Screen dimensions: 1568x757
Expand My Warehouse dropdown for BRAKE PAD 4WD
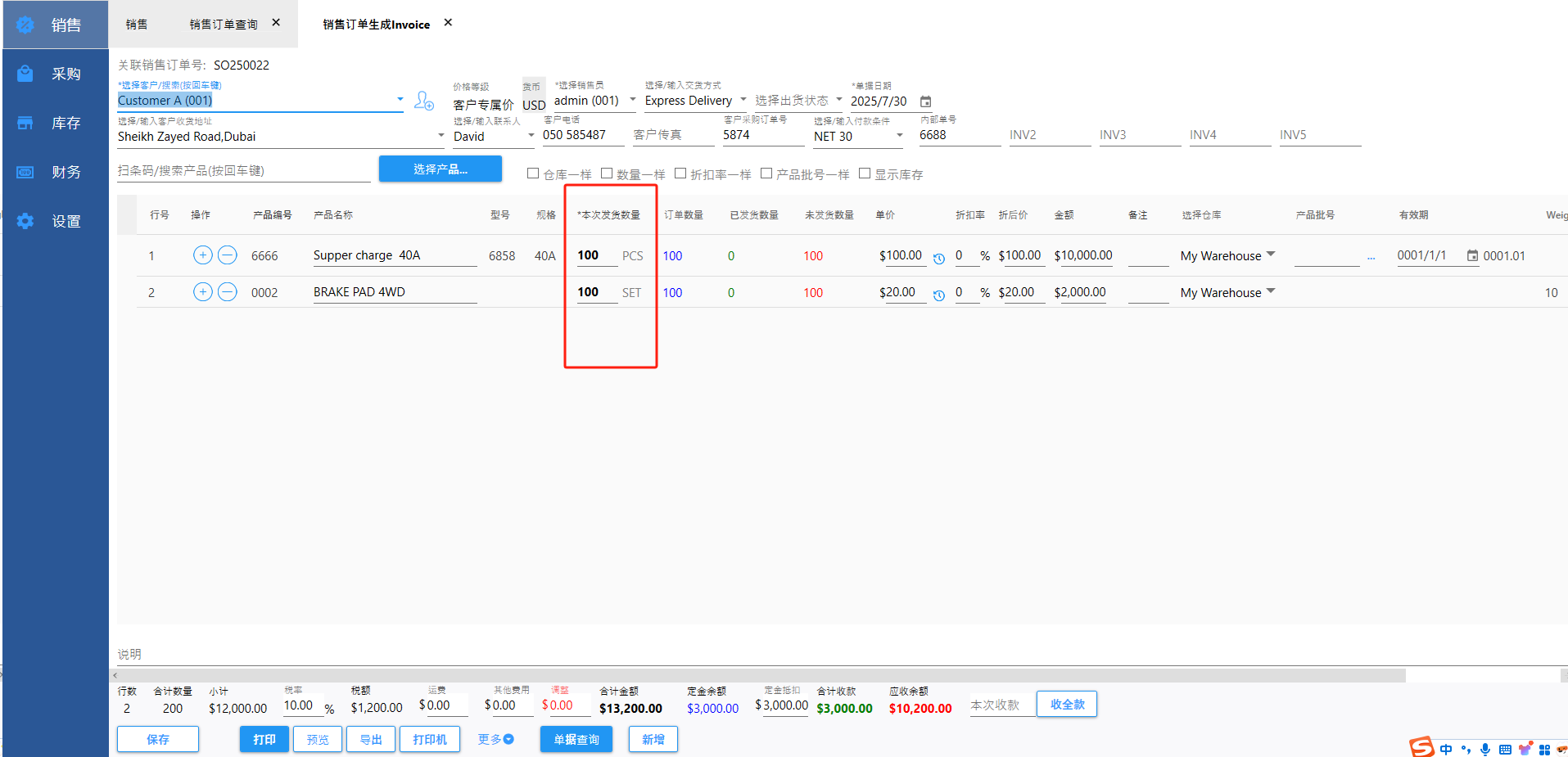click(1271, 291)
